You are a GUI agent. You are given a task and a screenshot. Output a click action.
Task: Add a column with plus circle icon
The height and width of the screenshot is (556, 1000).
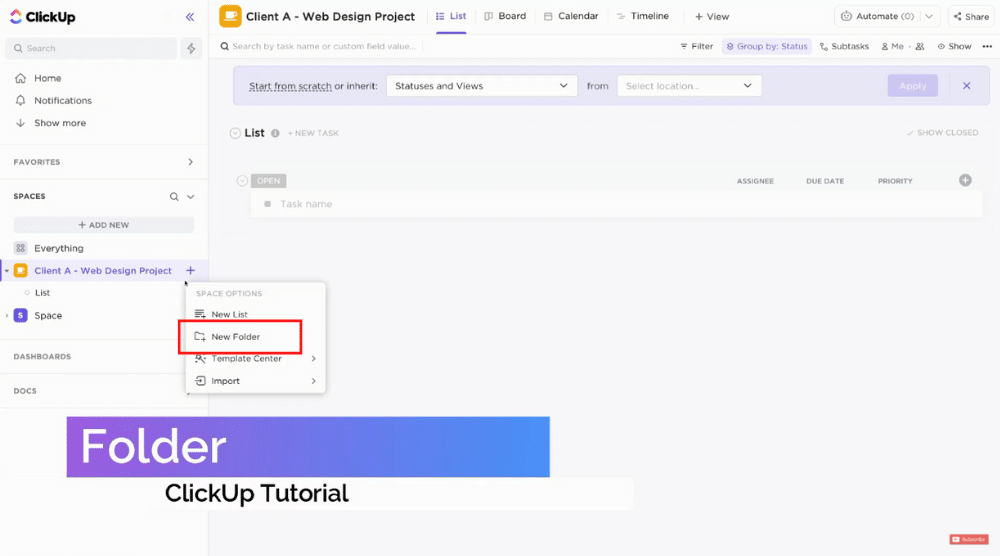click(x=966, y=180)
